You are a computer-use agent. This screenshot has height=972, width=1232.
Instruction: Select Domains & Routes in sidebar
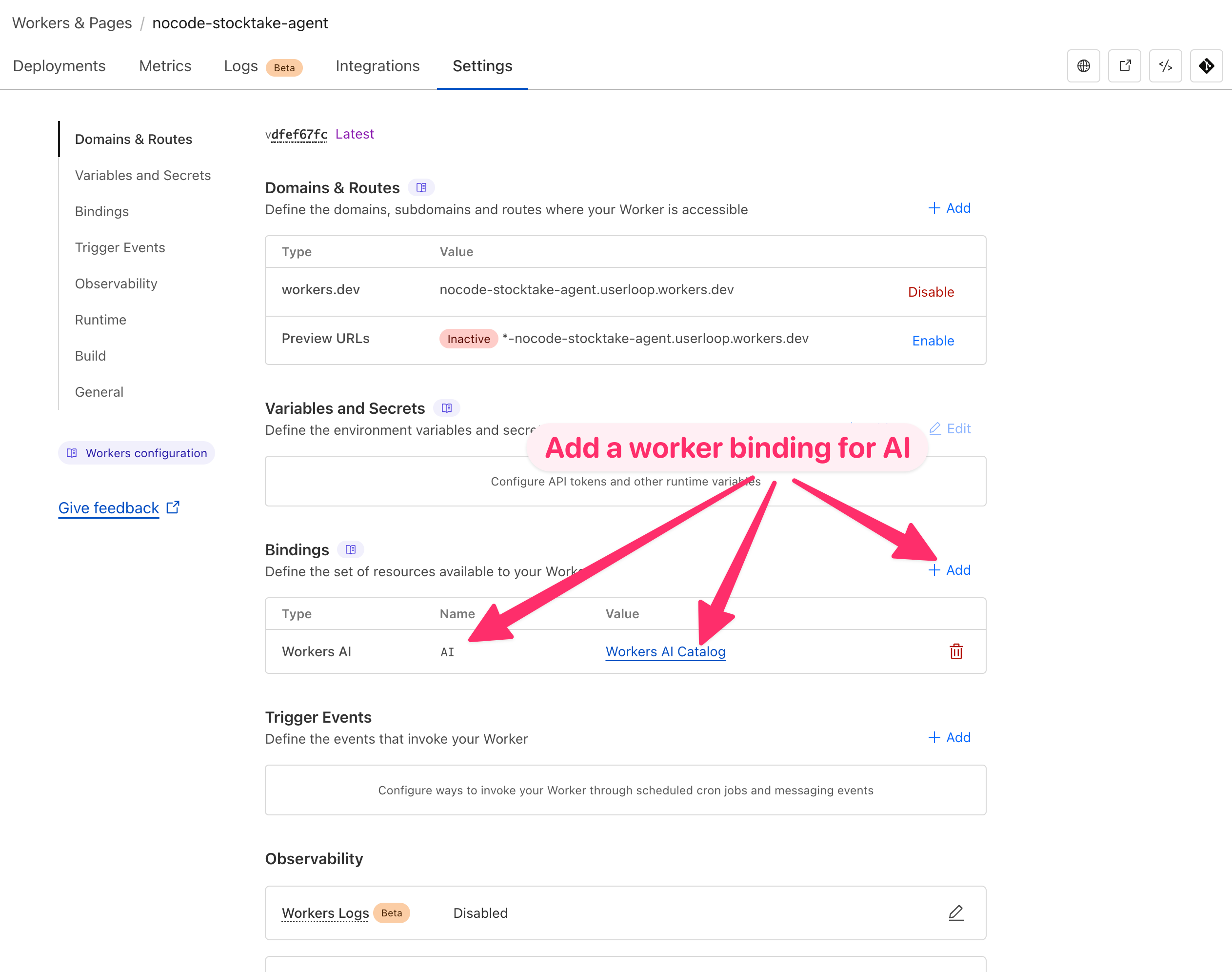pos(134,140)
